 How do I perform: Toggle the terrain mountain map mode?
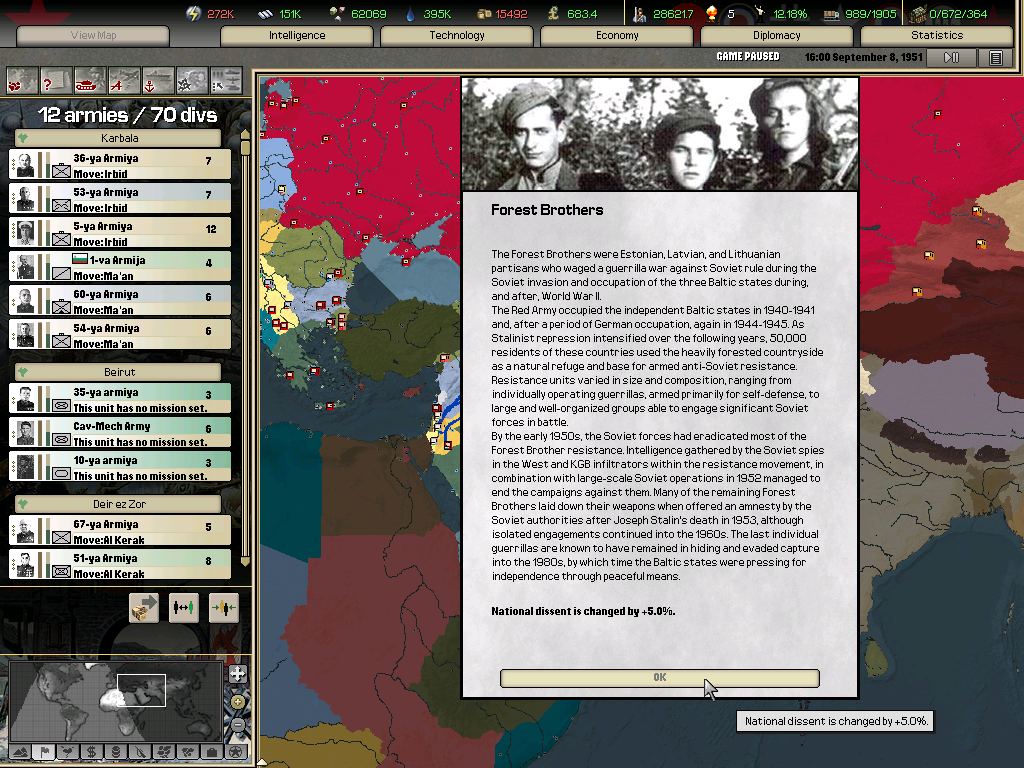(x=19, y=751)
